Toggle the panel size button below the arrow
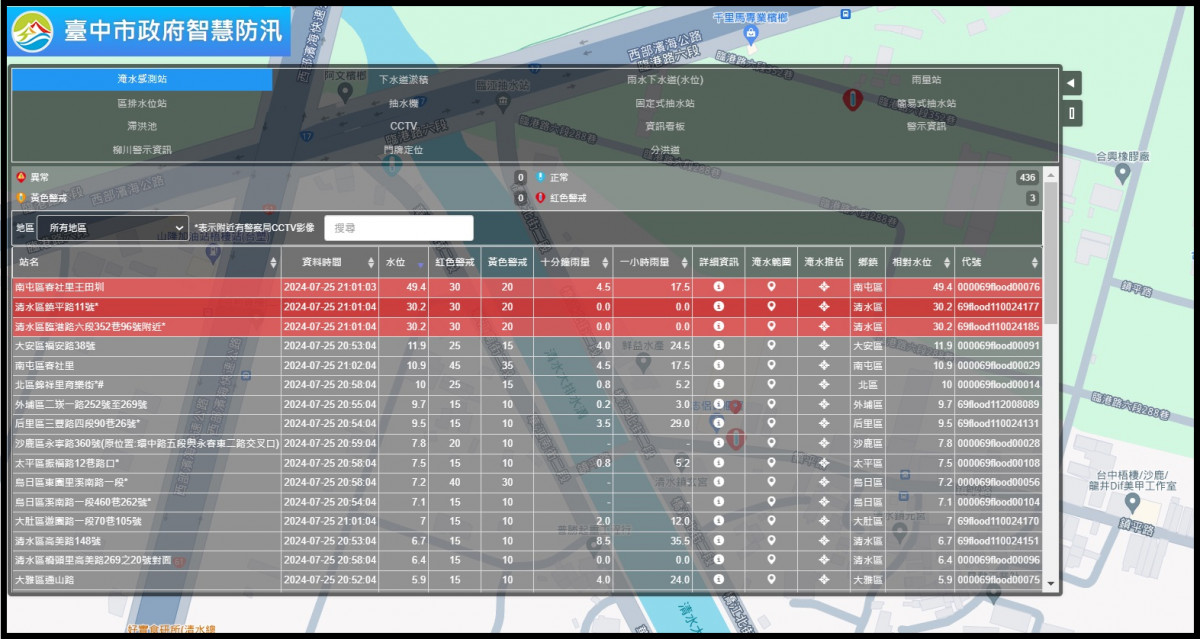The height and width of the screenshot is (639, 1200). 1071,113
